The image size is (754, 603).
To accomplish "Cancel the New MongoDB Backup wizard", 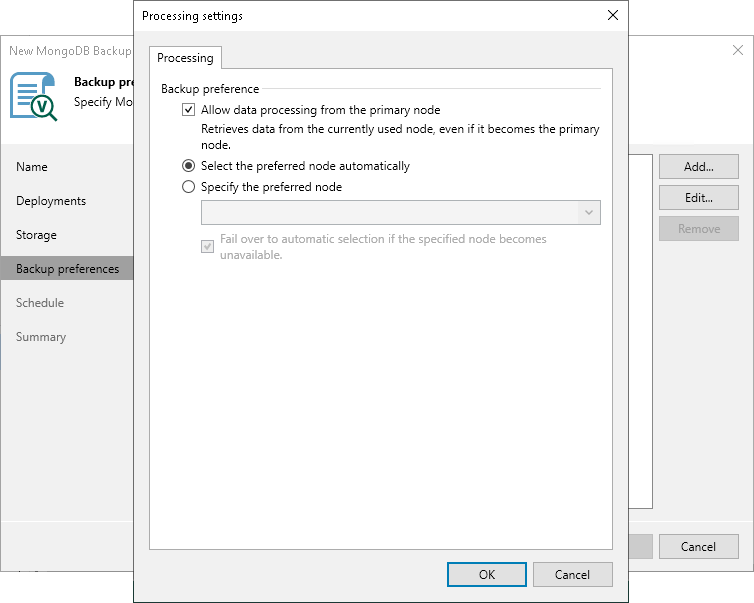I will pyautogui.click(x=699, y=547).
